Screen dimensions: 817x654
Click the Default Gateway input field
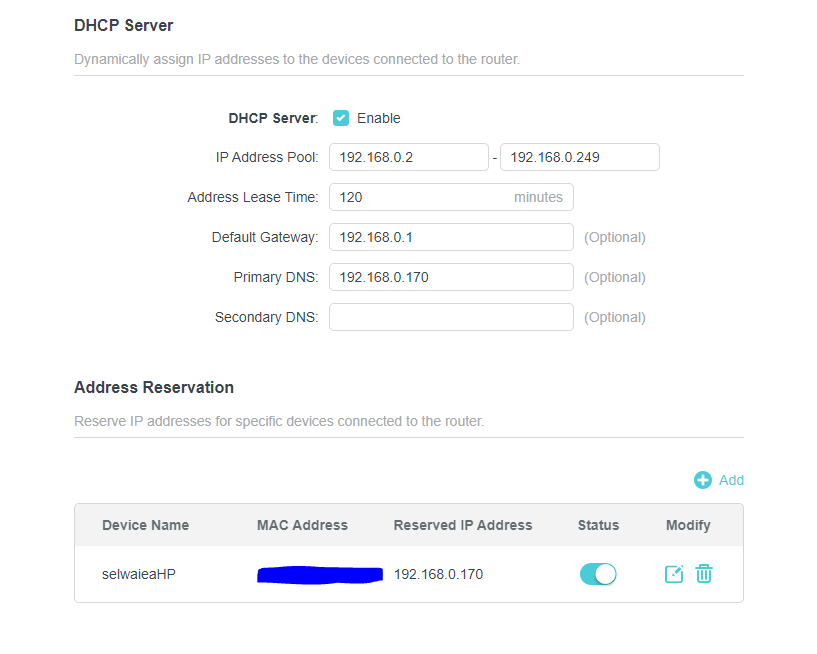coord(451,237)
